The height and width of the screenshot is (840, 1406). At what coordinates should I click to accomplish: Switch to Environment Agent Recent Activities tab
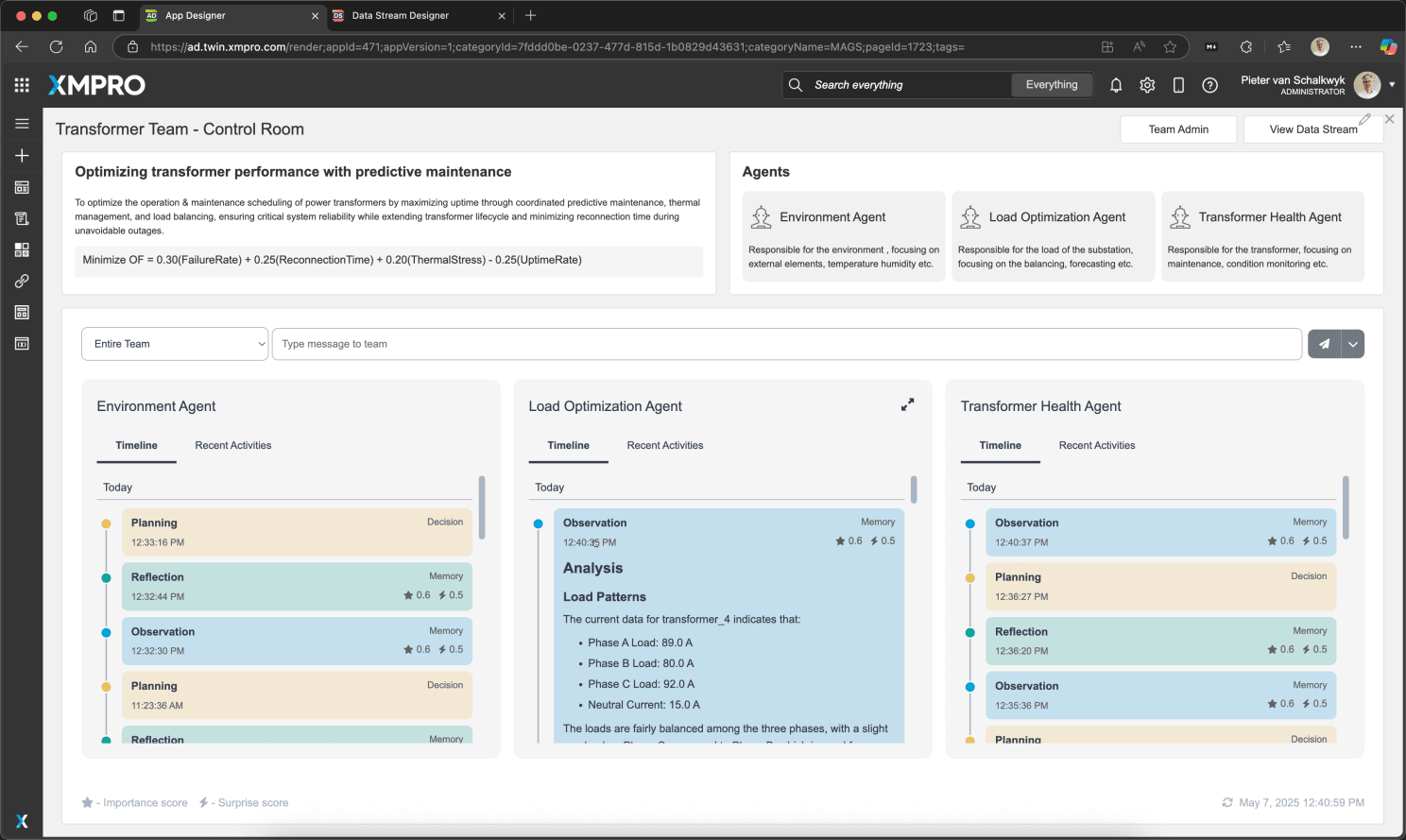232,446
